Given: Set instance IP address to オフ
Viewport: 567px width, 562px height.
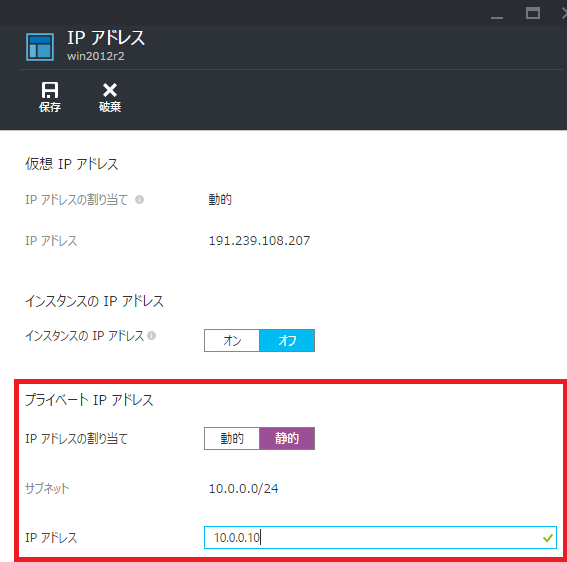Looking at the screenshot, I should (x=287, y=340).
